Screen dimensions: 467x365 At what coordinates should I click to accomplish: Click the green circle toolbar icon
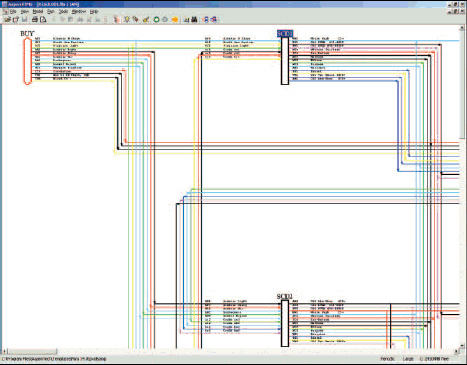click(x=156, y=20)
